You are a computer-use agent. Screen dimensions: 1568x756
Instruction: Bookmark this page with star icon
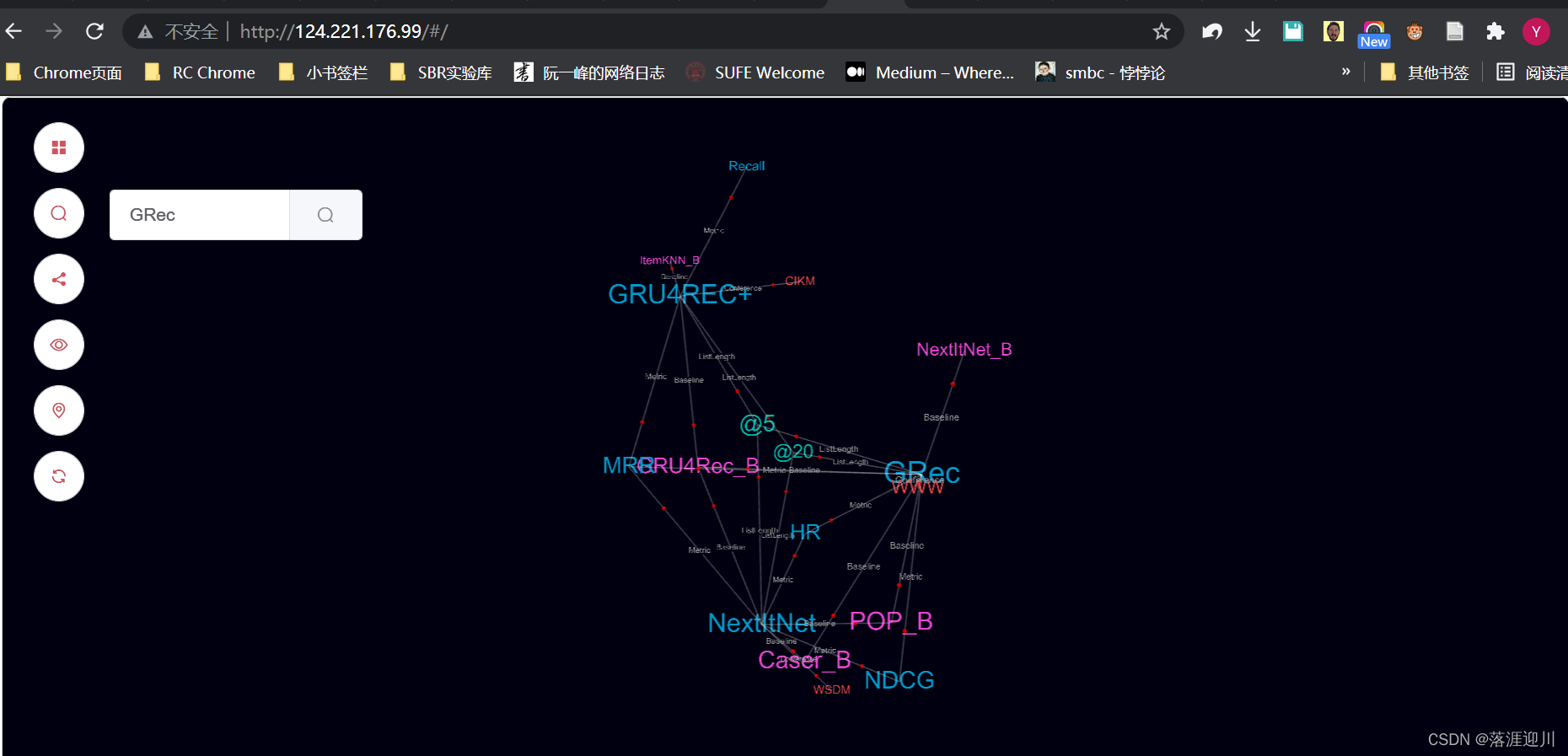1162,32
